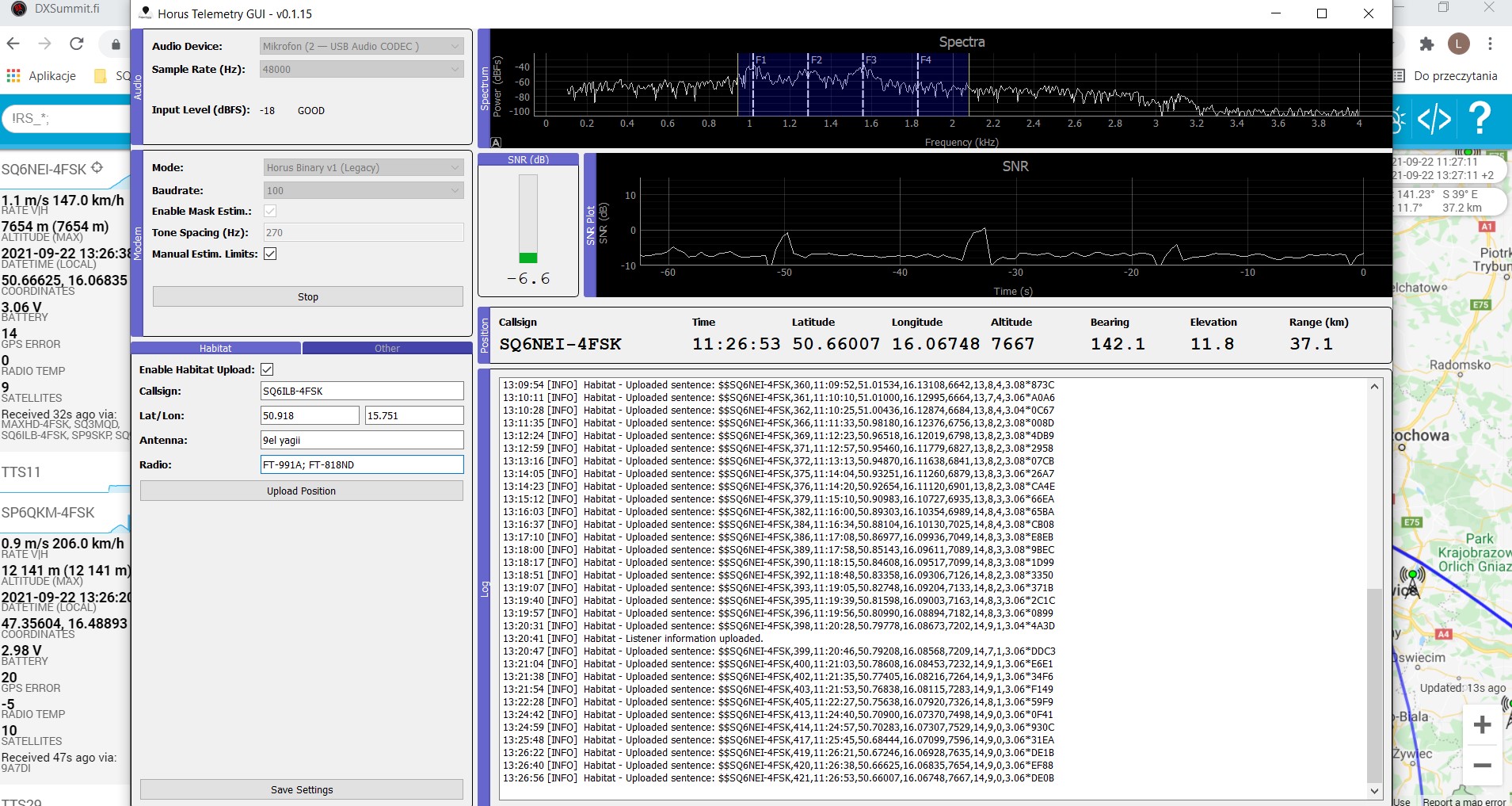Open the question mark help icon
1512x806 pixels.
click(x=1479, y=119)
